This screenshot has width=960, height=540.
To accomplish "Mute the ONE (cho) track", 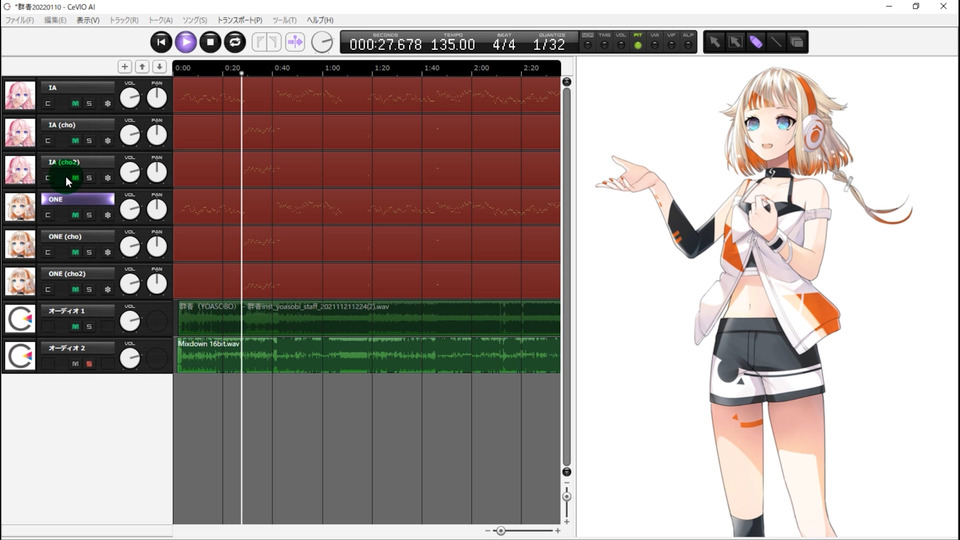I will coord(75,252).
